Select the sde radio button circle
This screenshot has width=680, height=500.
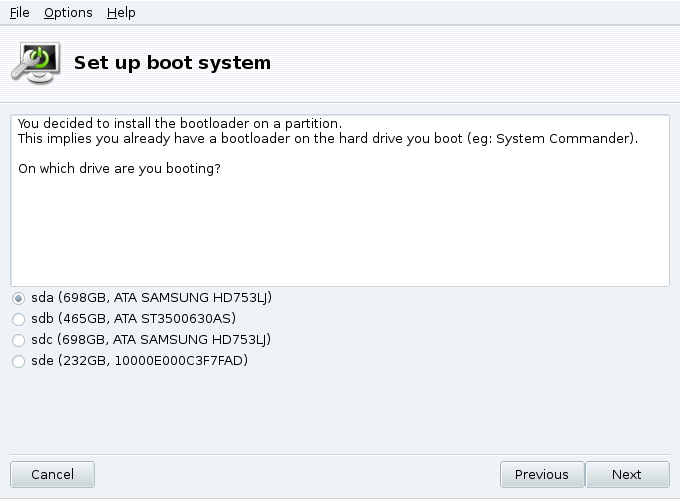pos(18,361)
